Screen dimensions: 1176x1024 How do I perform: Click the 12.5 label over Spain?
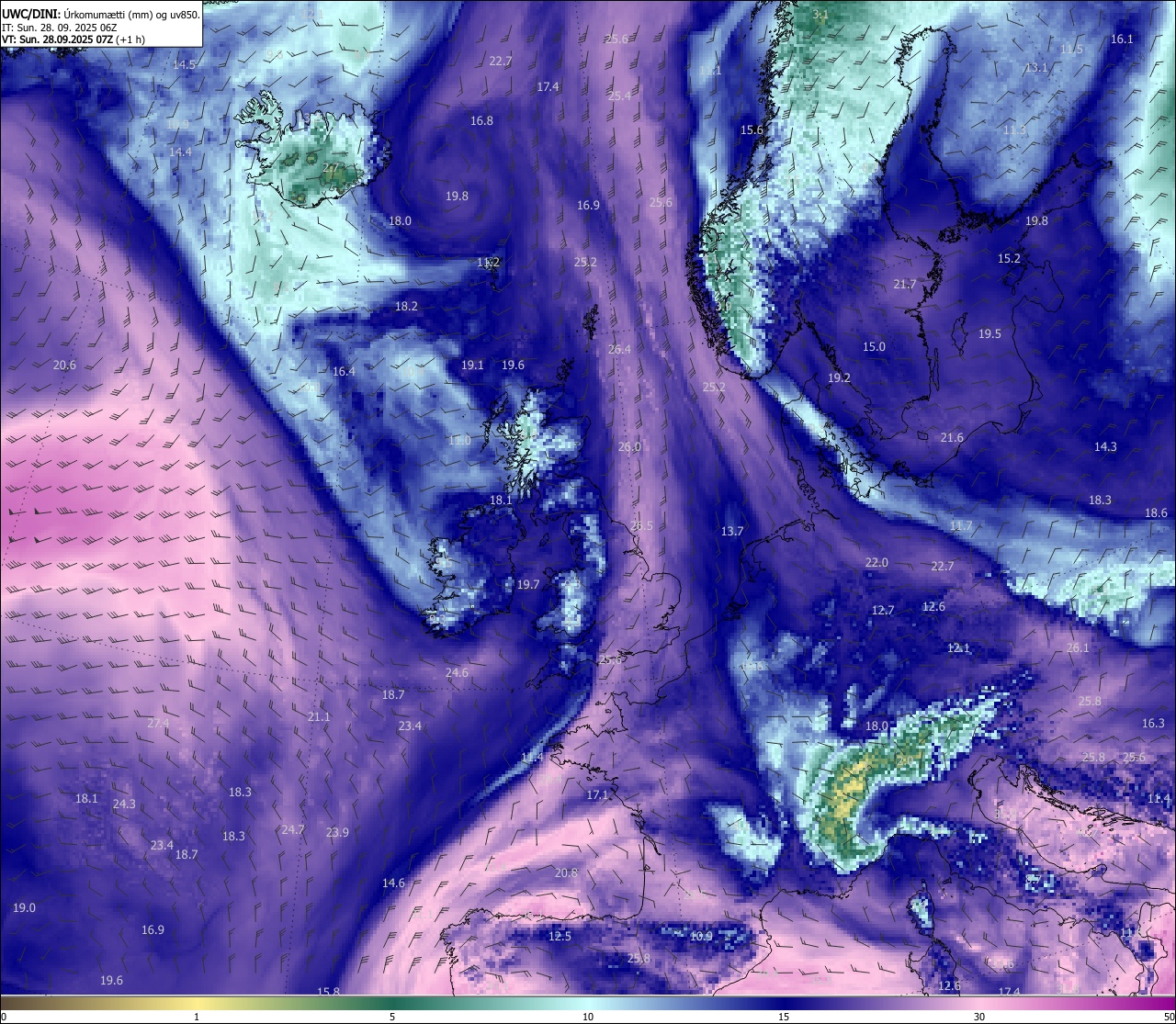click(x=560, y=936)
